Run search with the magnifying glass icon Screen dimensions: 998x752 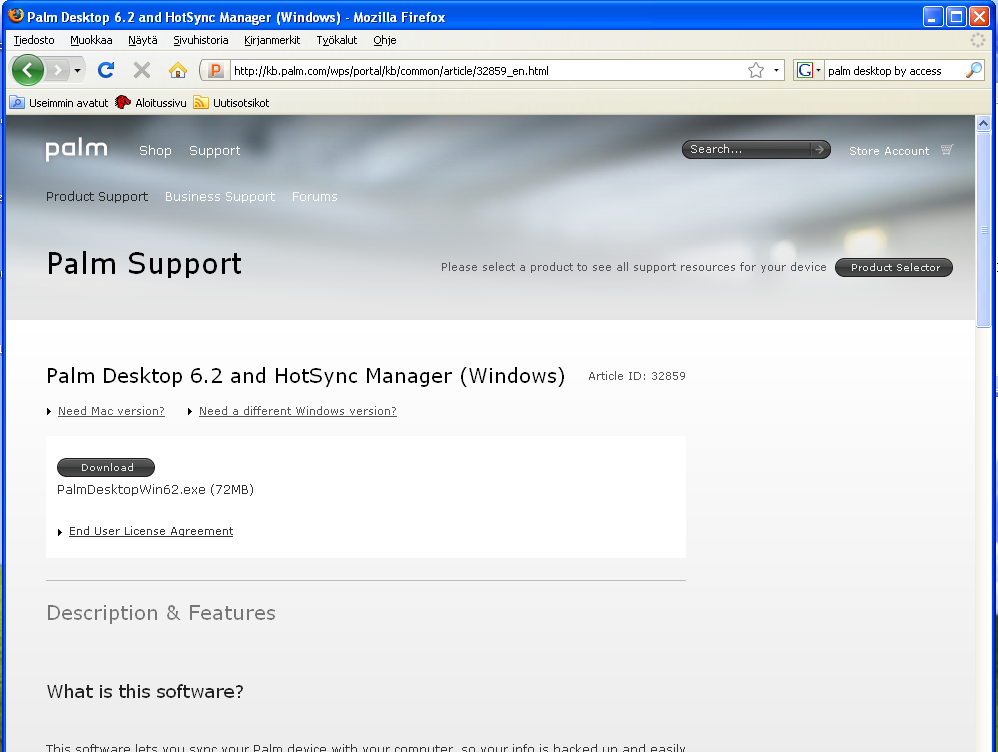click(974, 70)
